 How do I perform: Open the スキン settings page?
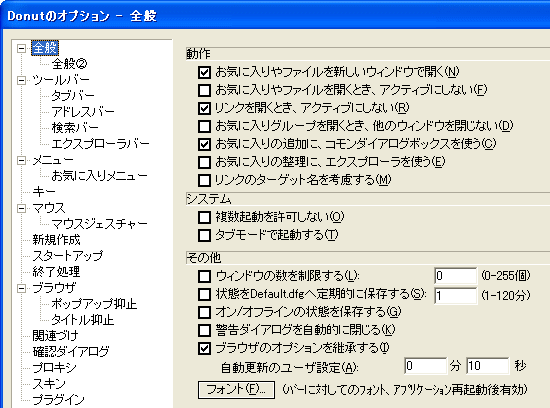pyautogui.click(x=49, y=384)
